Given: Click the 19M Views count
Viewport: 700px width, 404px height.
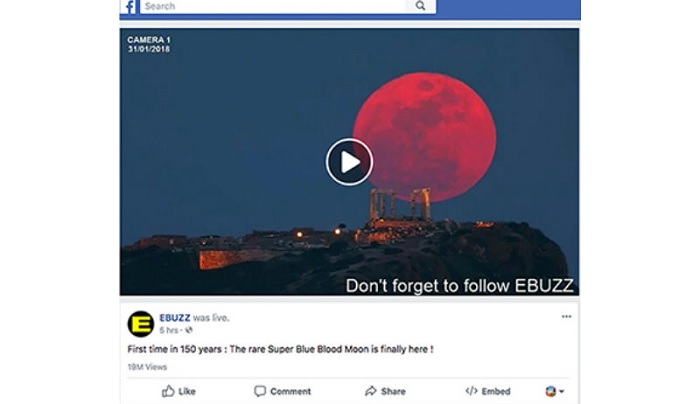Looking at the screenshot, I should click(147, 367).
